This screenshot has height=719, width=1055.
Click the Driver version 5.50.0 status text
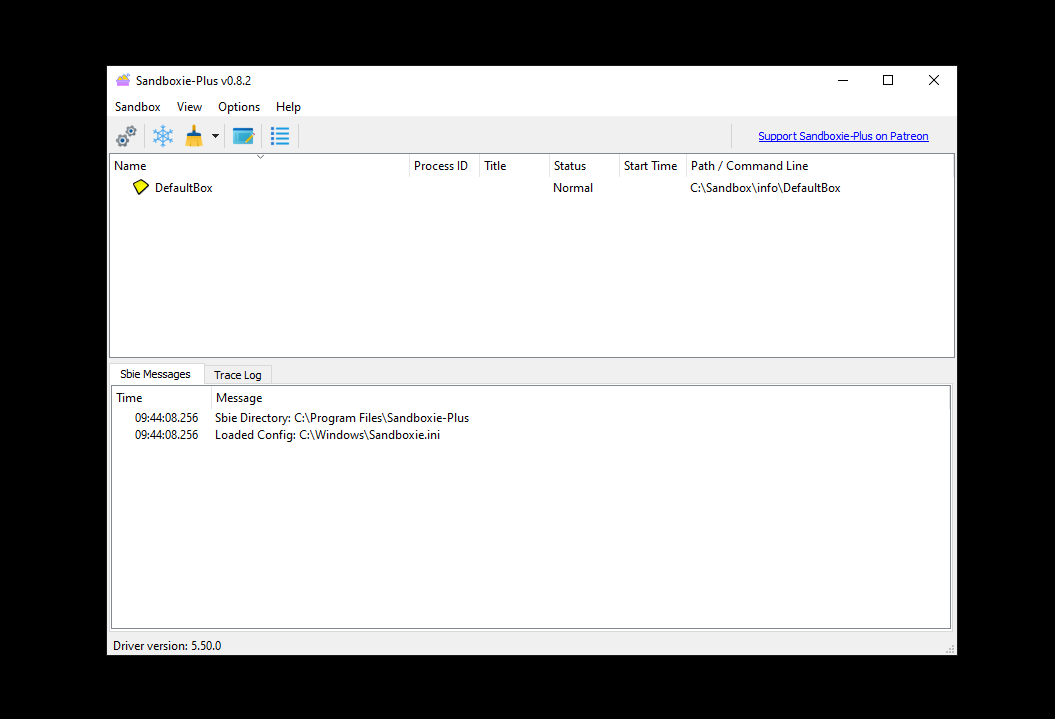pos(167,646)
